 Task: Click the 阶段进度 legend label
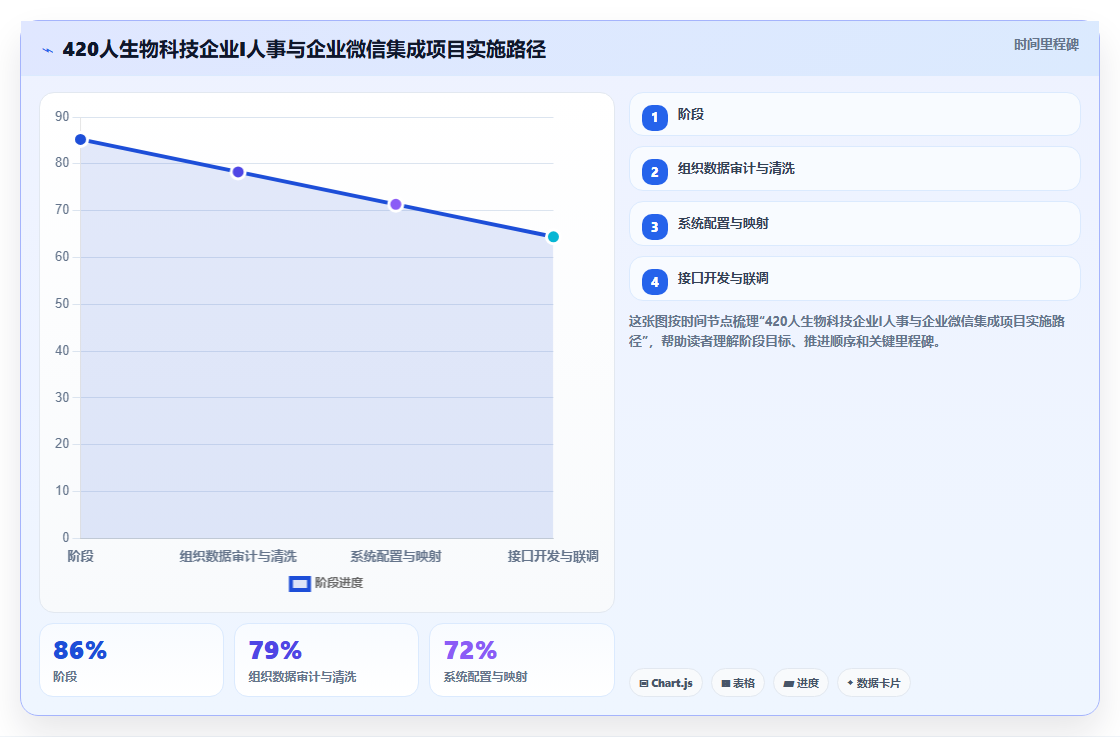coord(339,583)
